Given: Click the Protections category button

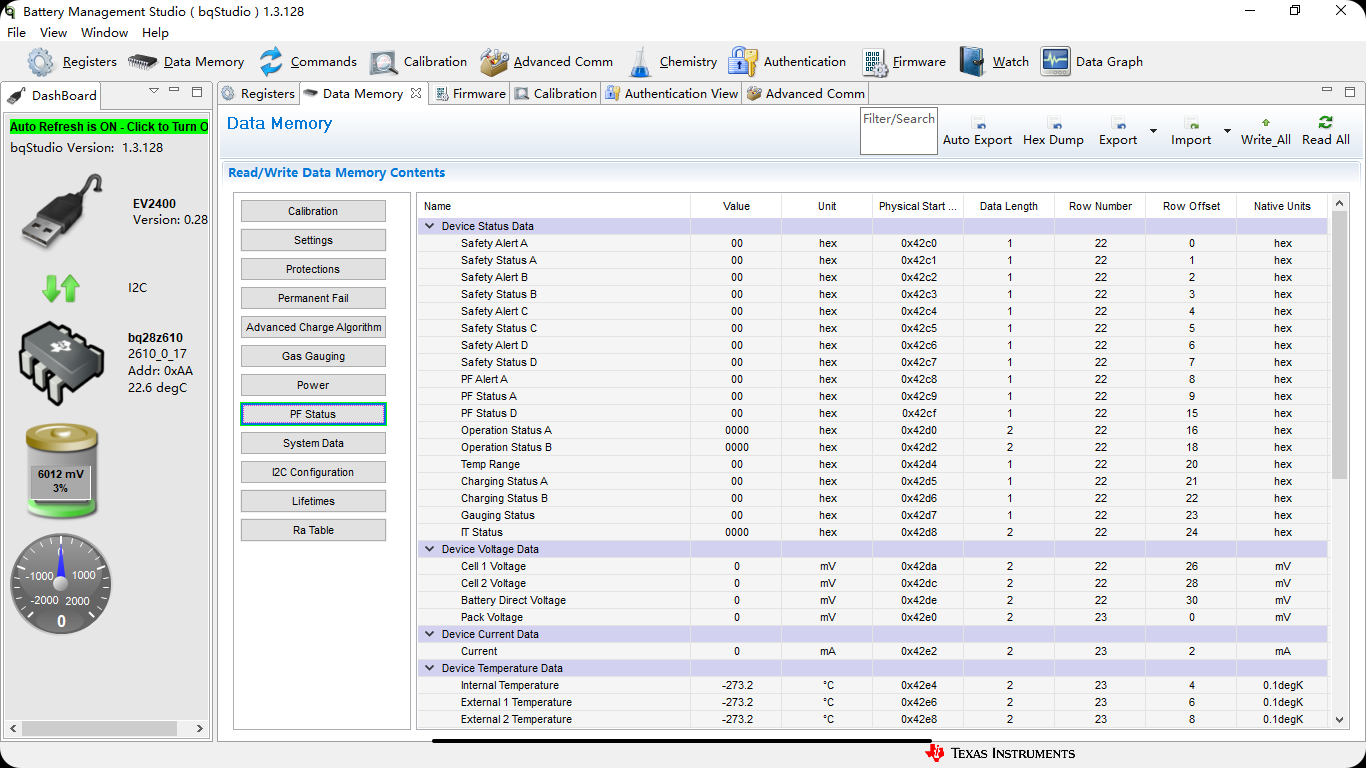Looking at the screenshot, I should coord(313,270).
